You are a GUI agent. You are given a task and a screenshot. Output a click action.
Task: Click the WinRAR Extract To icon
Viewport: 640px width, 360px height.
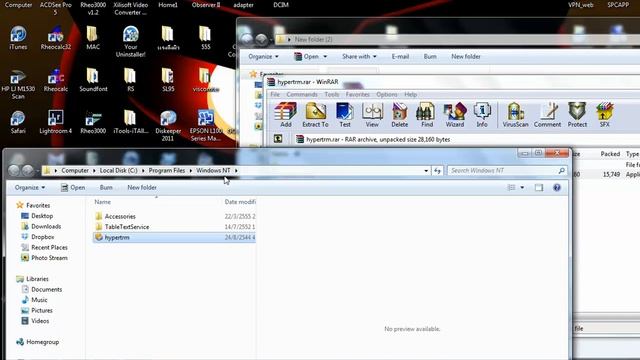[x=315, y=114]
